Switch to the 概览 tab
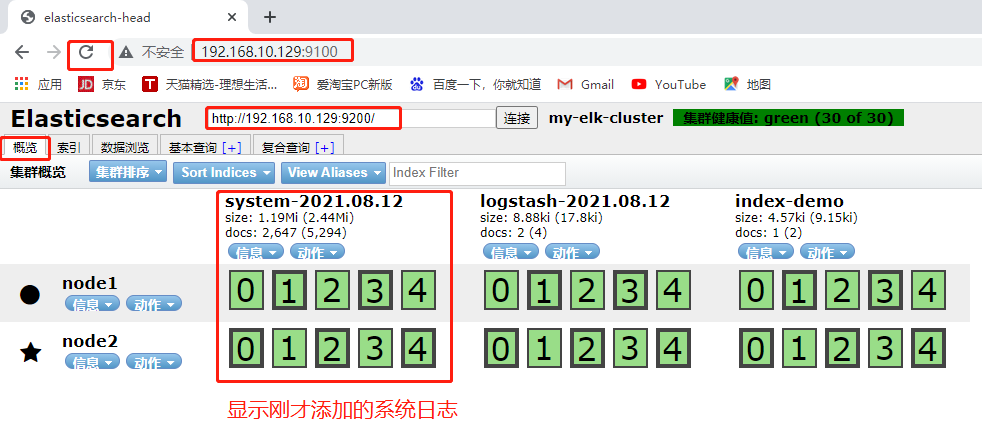This screenshot has height=431, width=982. [x=25, y=148]
